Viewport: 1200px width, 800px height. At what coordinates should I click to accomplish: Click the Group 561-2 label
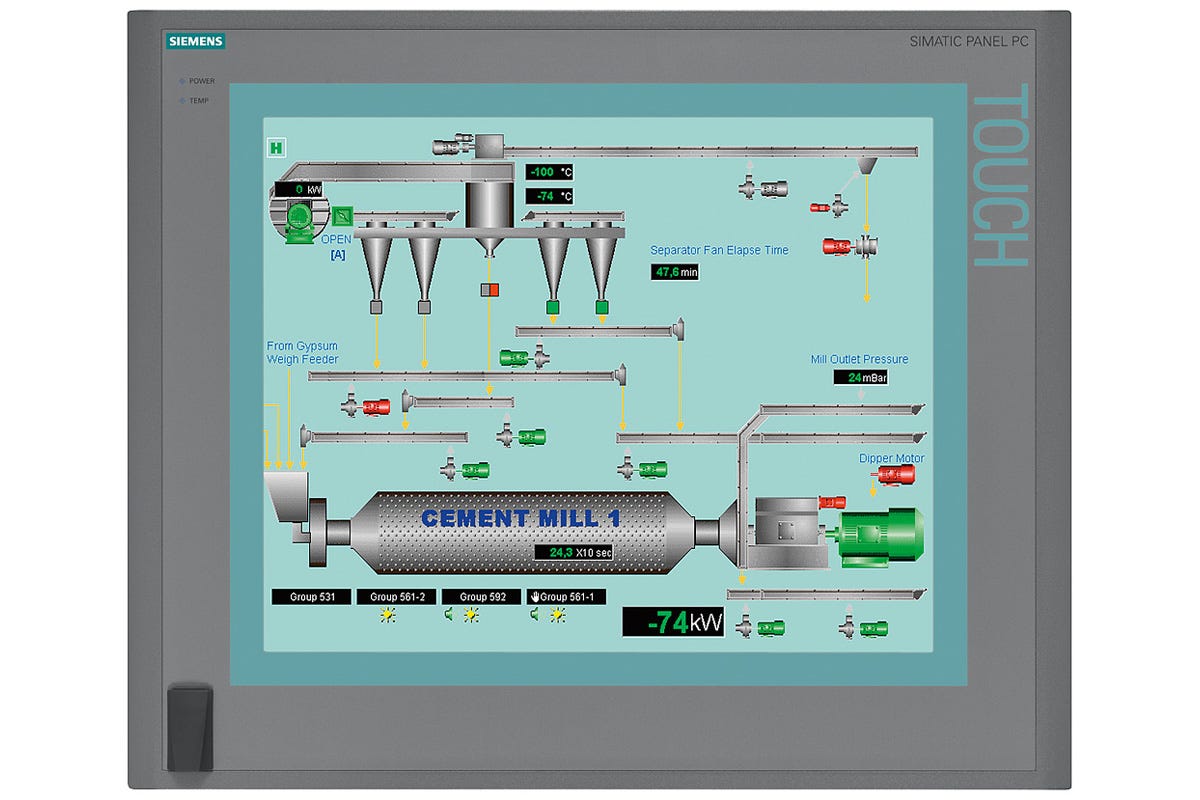point(396,597)
